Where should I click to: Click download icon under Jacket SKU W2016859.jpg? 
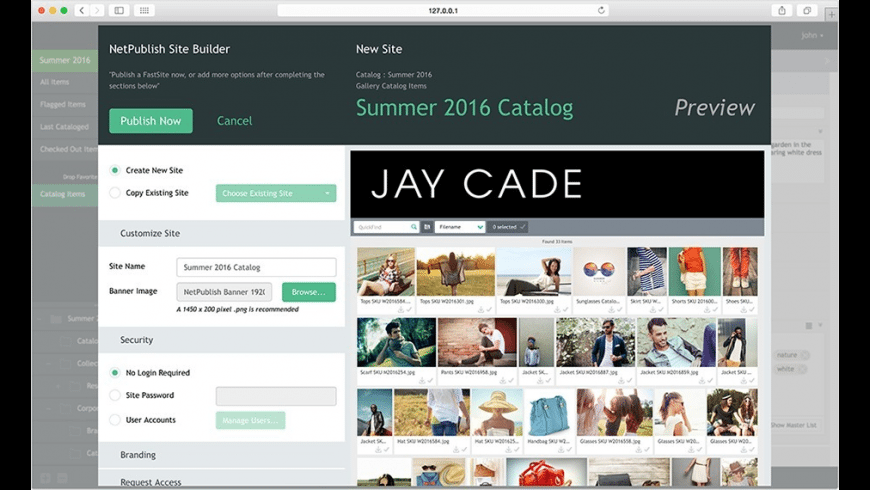[x=701, y=381]
